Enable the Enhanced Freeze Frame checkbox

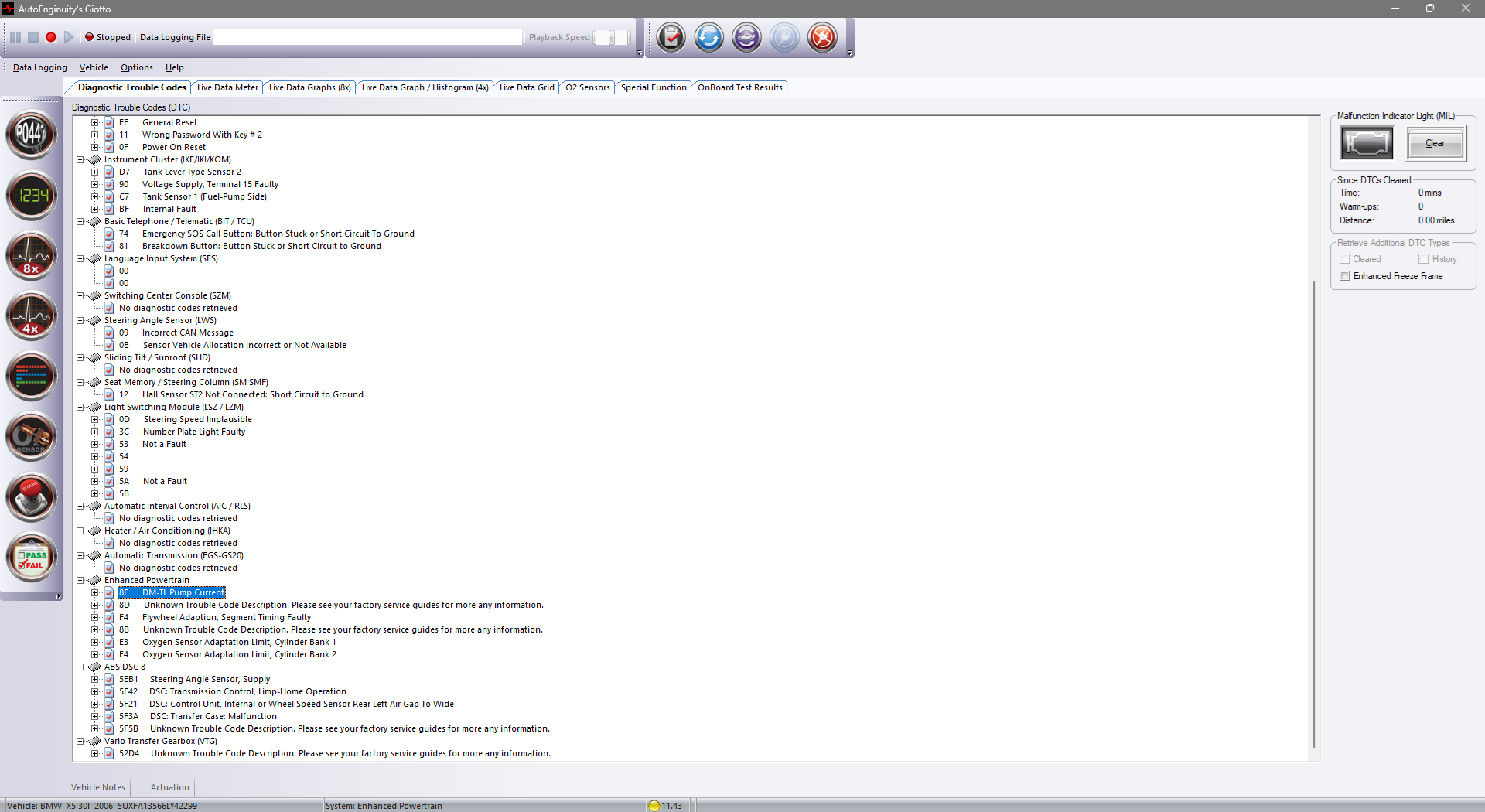coord(1344,276)
